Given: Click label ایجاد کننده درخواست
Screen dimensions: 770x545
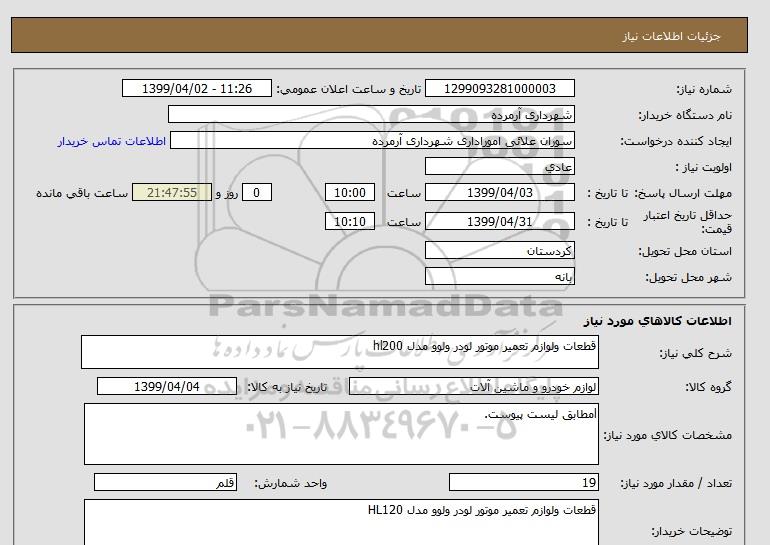Looking at the screenshot, I should (x=676, y=141).
